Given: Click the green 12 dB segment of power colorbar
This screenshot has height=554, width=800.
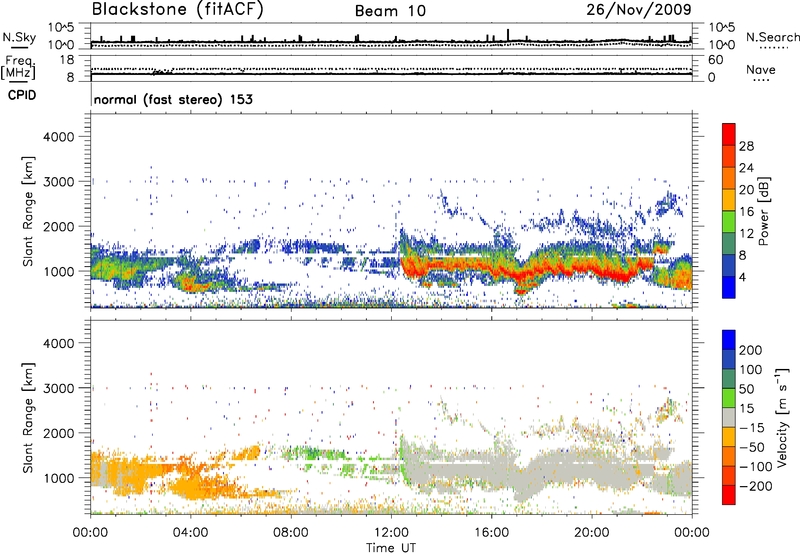Looking at the screenshot, I should click(729, 222).
